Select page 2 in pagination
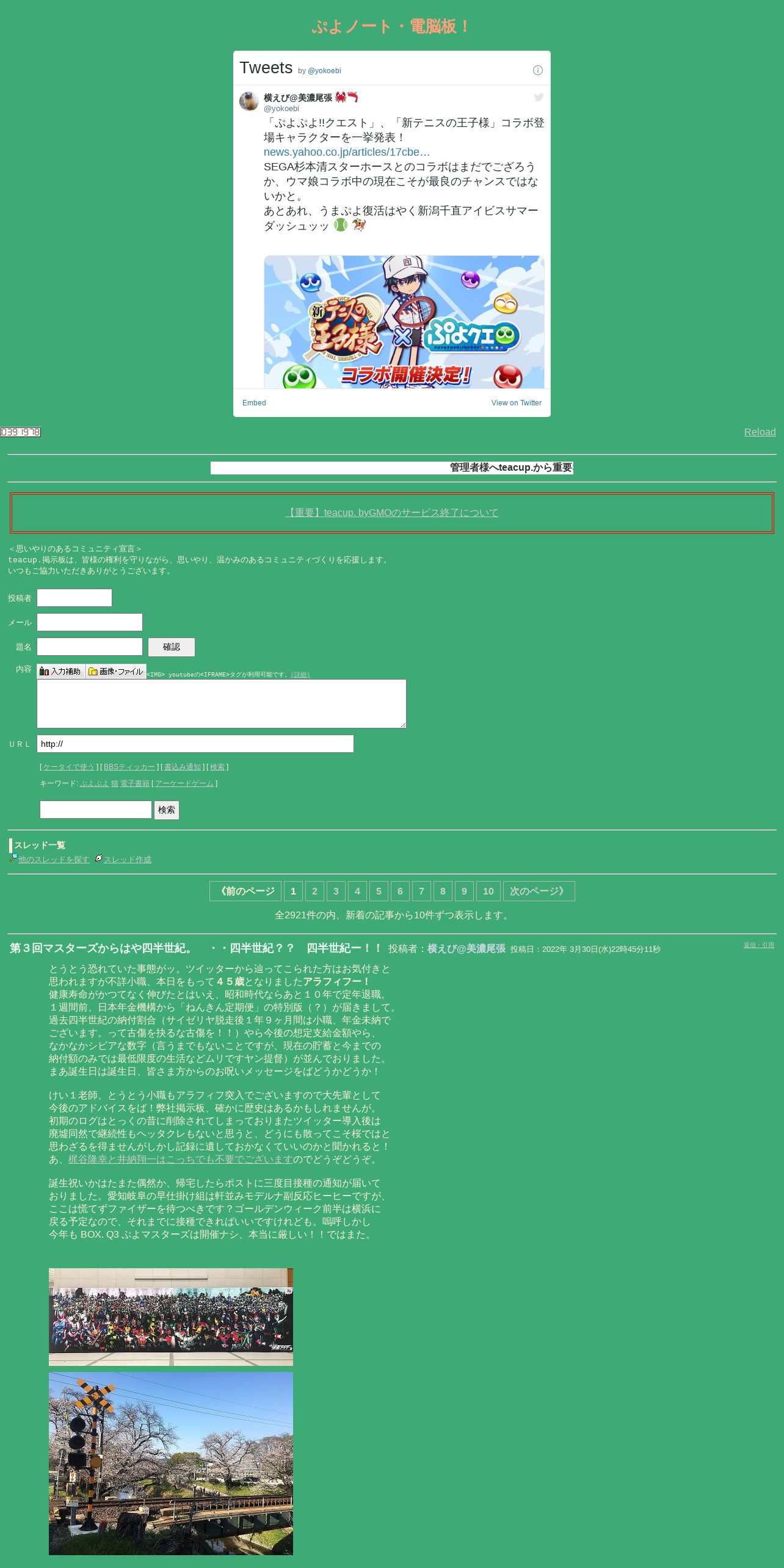The width and height of the screenshot is (784, 1568). click(314, 891)
